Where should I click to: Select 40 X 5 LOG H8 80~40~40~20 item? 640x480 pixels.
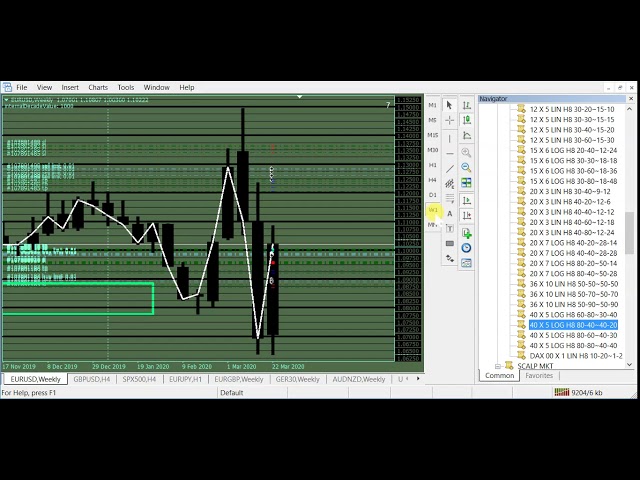(x=573, y=325)
